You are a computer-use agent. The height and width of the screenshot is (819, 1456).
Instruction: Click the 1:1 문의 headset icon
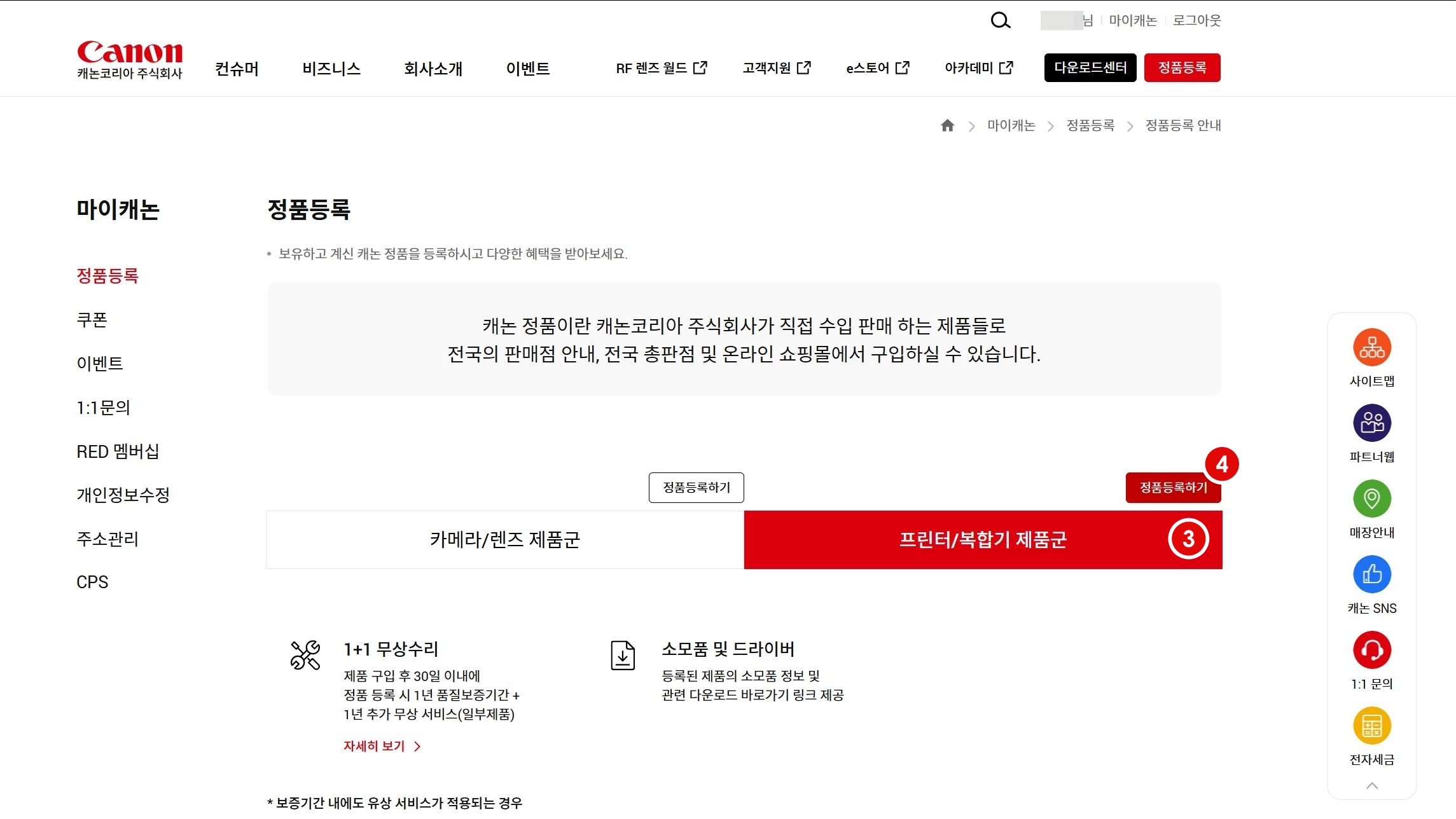1371,650
